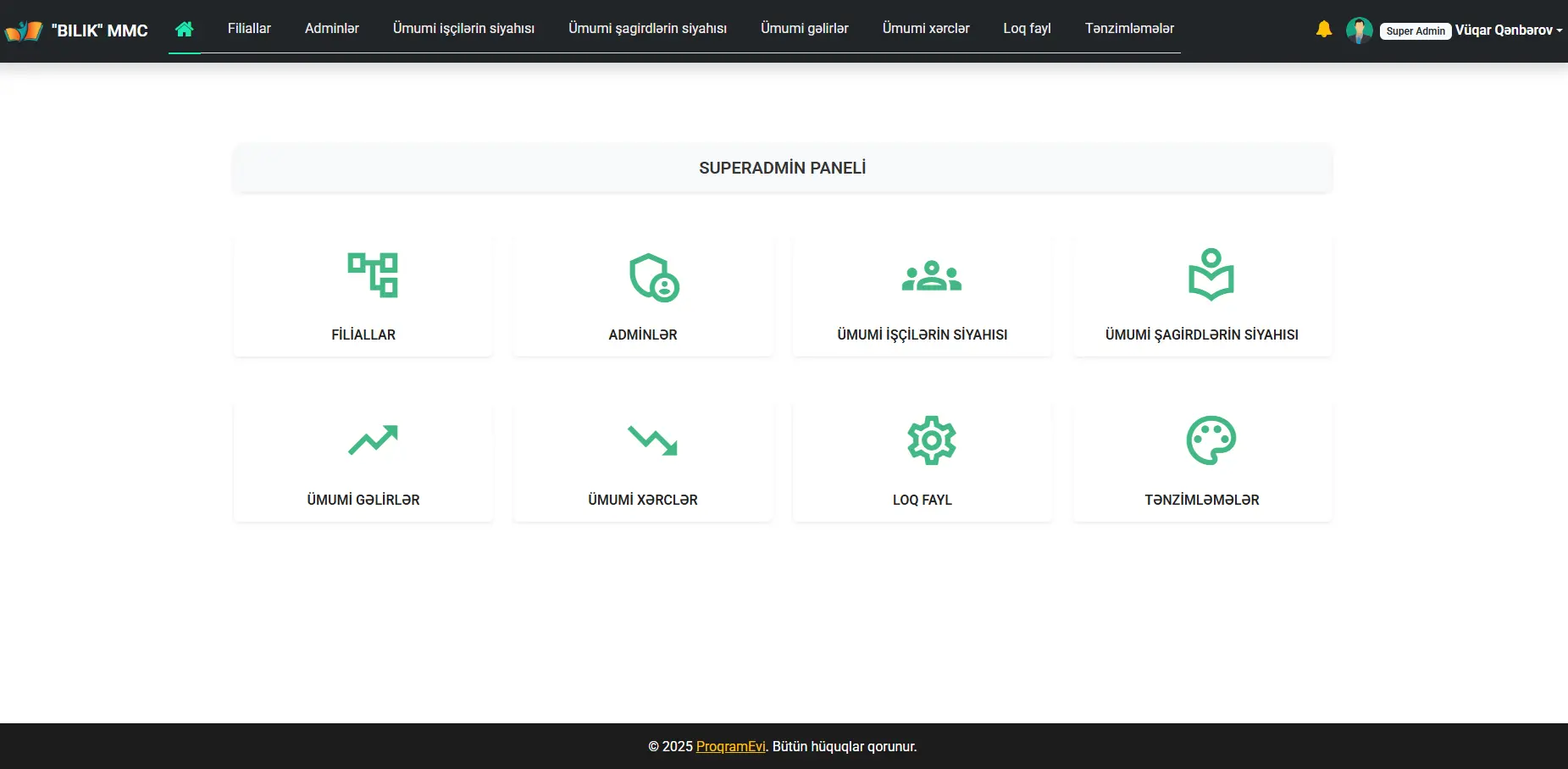Open the Adminlər shield icon card
Image resolution: width=1568 pixels, height=769 pixels.
point(653,277)
